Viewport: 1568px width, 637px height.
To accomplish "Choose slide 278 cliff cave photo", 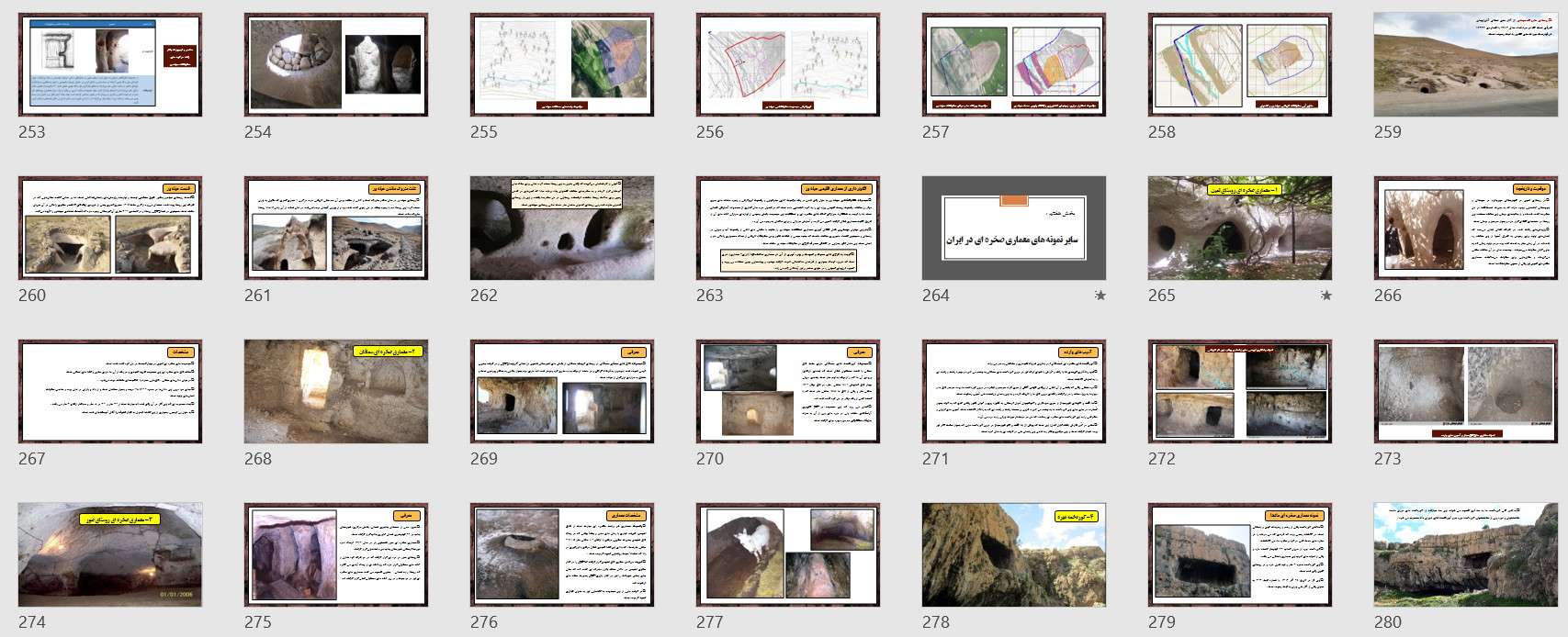I will click(x=1014, y=554).
